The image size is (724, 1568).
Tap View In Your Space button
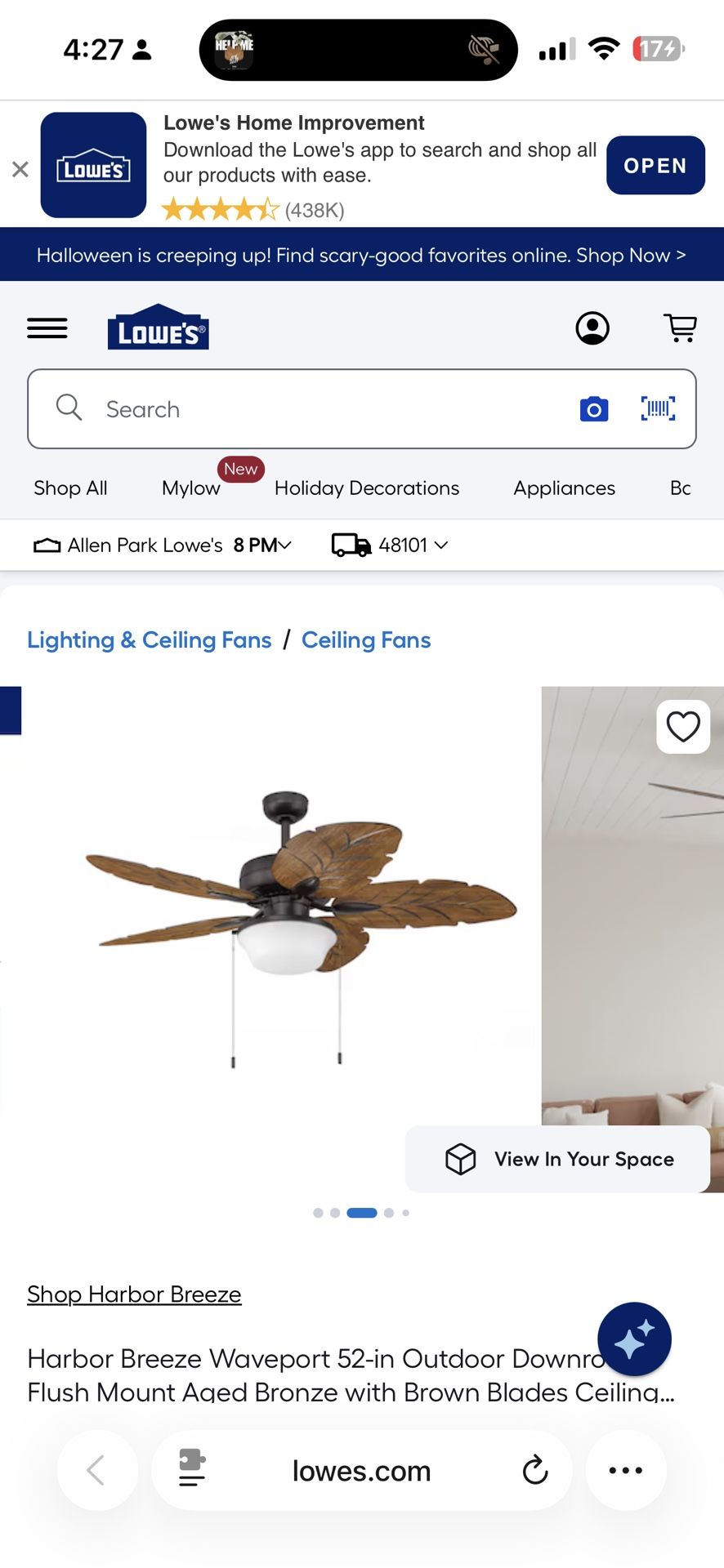557,1159
